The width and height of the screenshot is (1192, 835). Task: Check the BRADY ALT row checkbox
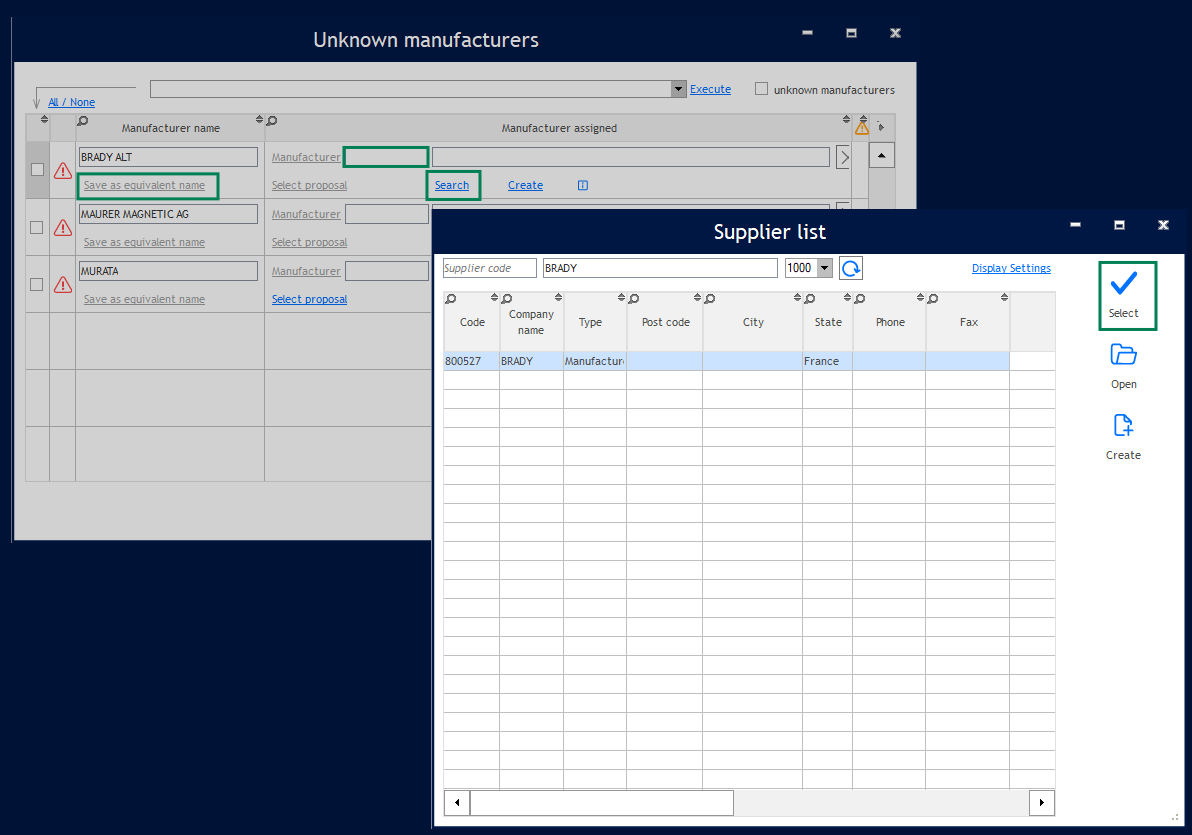coord(37,170)
